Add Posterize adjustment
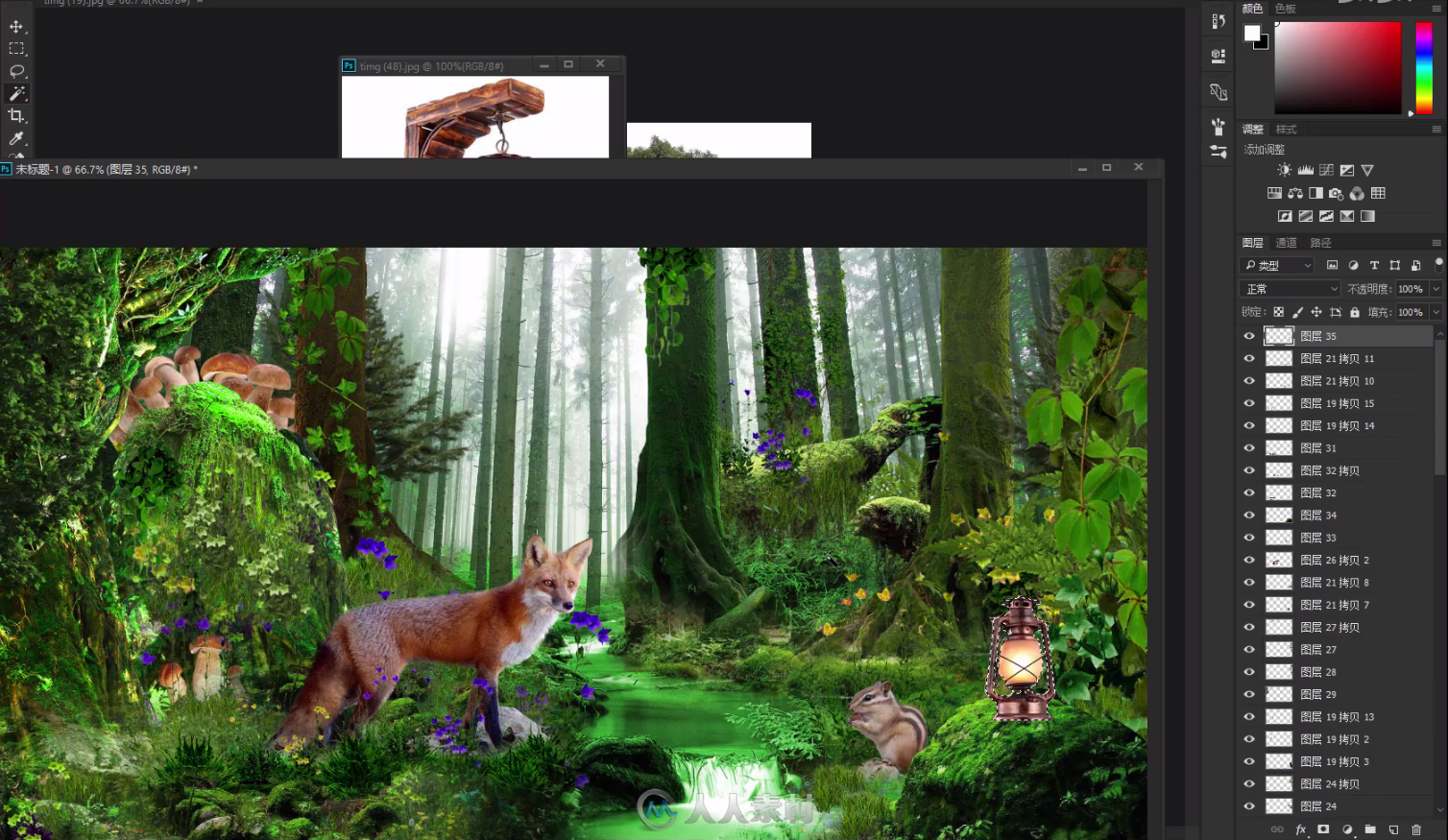 pos(1306,216)
